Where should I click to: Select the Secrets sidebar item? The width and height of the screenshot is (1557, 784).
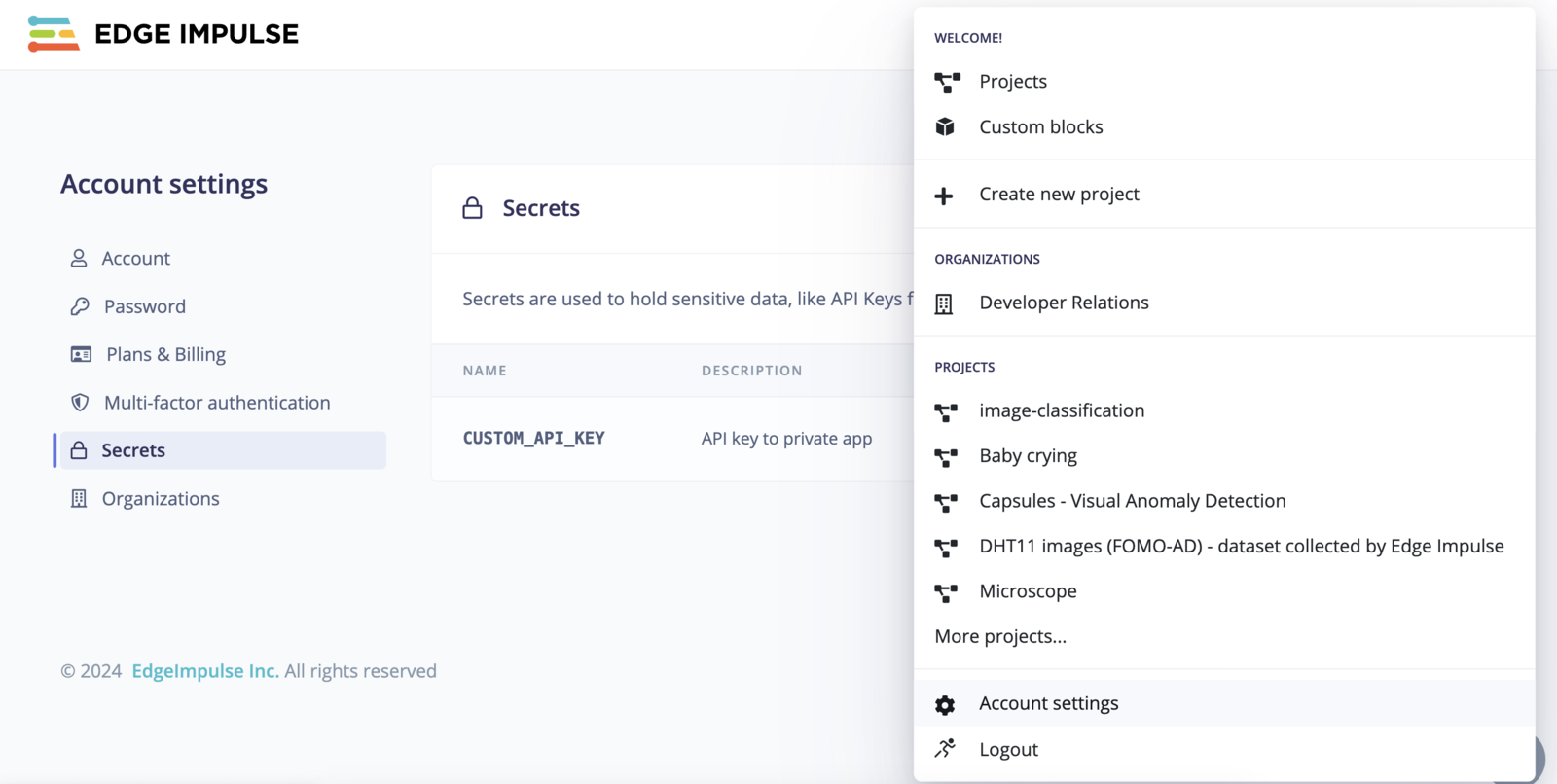tap(223, 450)
